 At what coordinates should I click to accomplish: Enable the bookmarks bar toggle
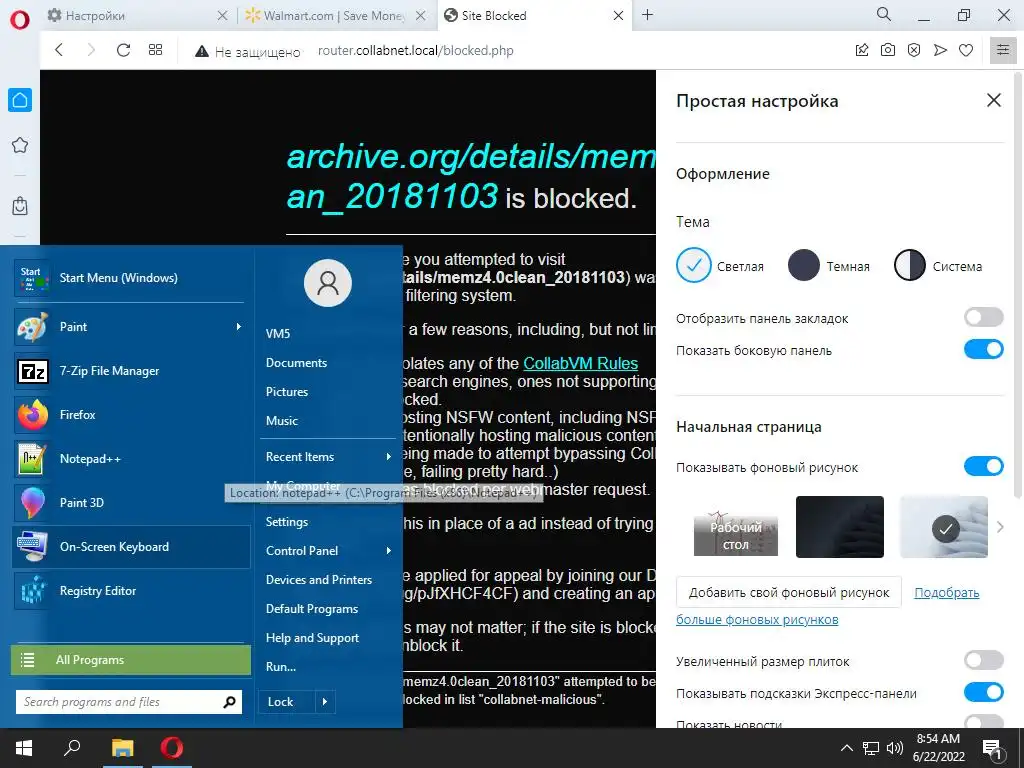(984, 317)
